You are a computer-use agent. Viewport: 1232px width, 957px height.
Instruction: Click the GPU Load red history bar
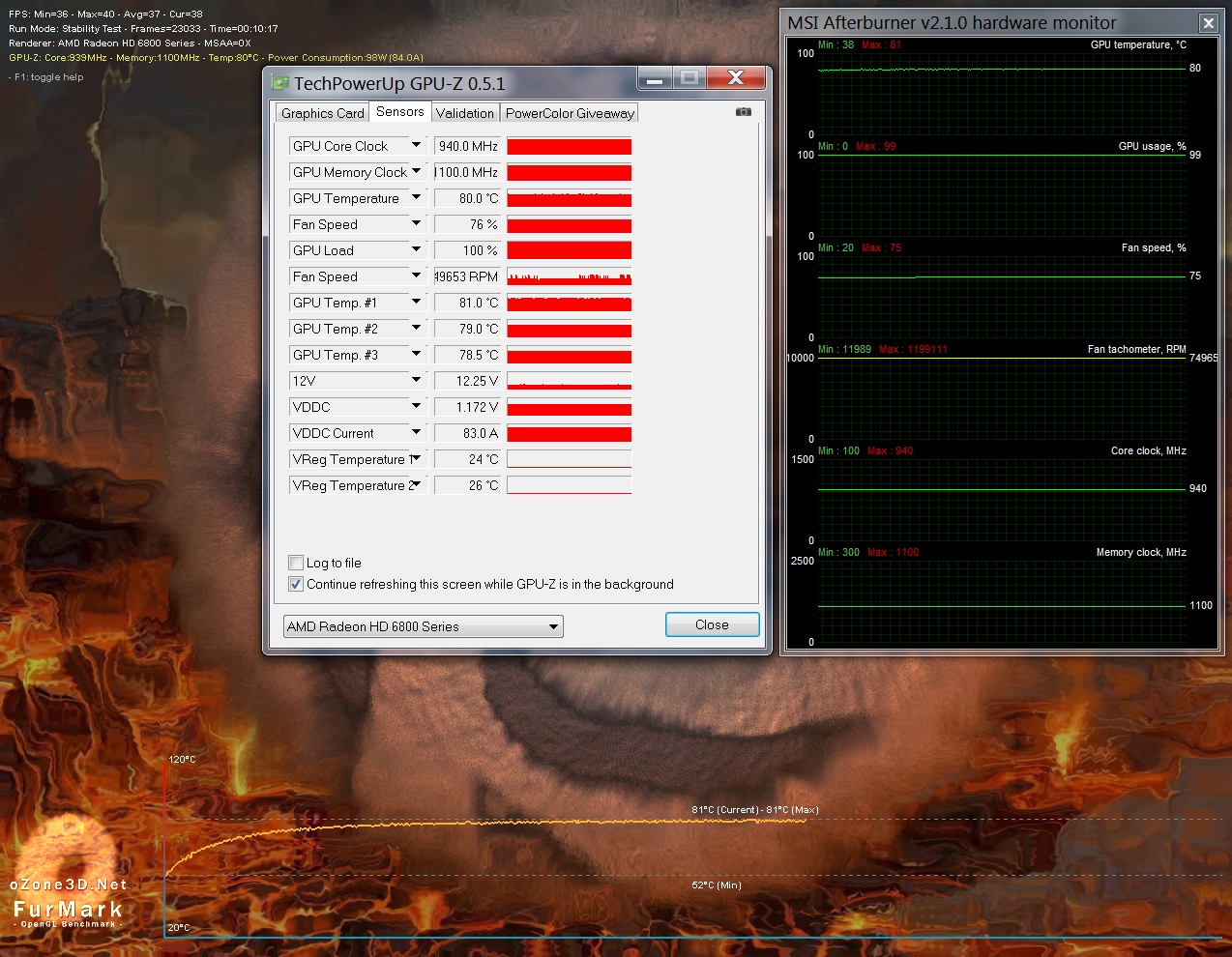click(x=569, y=250)
